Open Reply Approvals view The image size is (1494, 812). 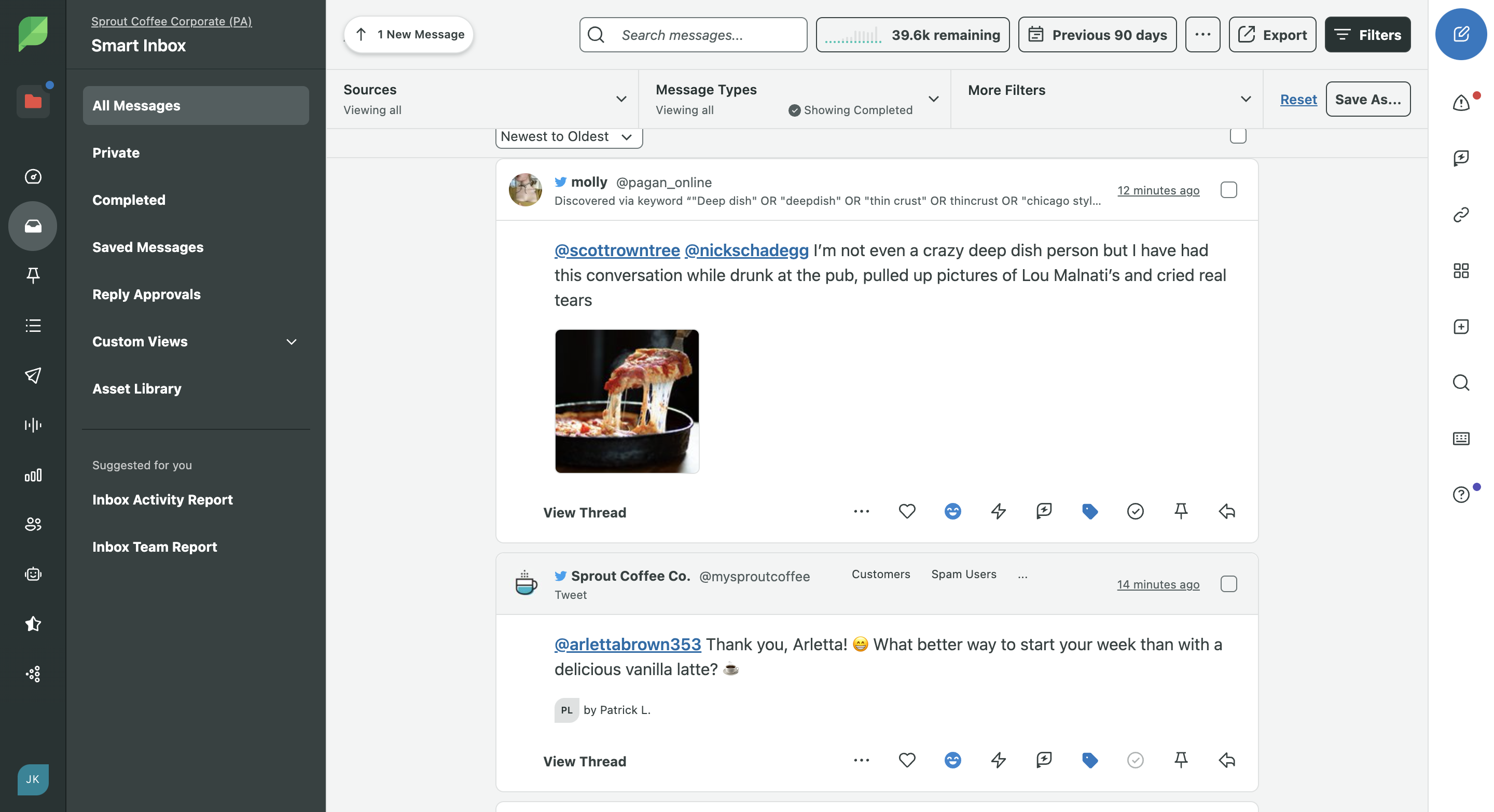146,294
